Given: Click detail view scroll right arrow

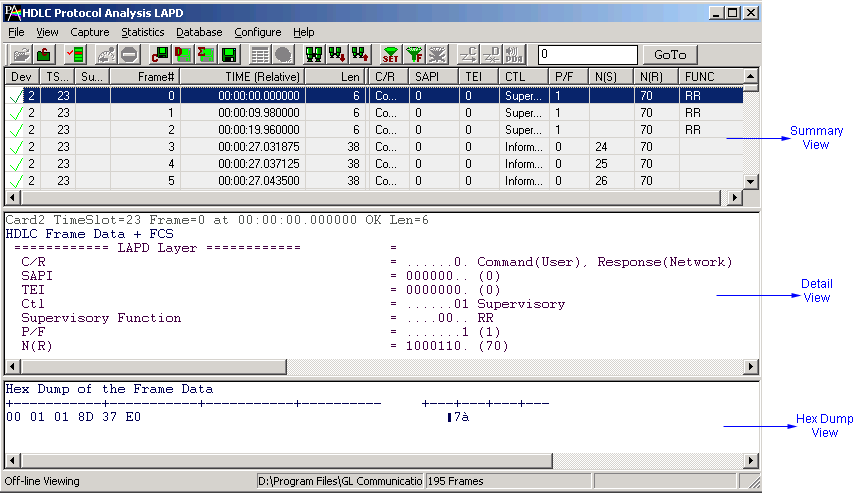Looking at the screenshot, I should click(x=751, y=367).
